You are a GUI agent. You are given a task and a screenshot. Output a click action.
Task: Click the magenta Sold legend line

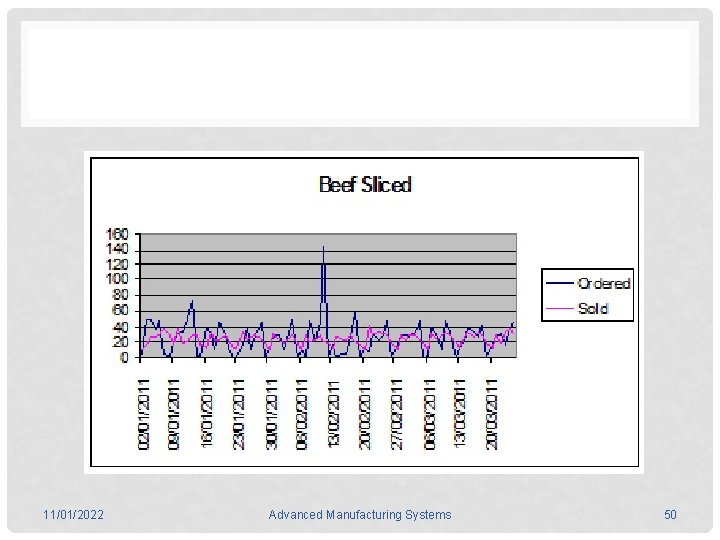(560, 308)
